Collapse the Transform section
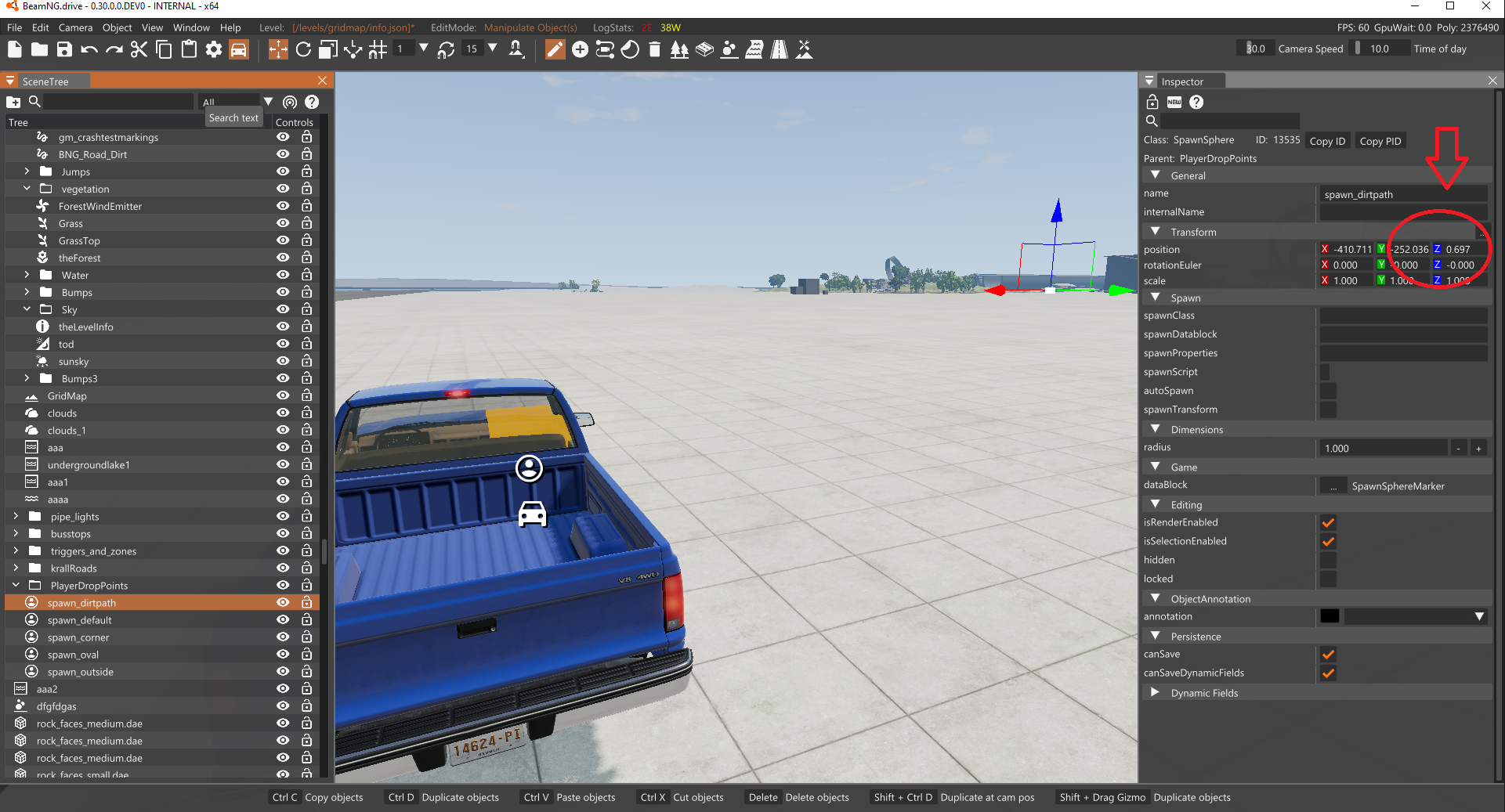1505x812 pixels. pos(1155,231)
